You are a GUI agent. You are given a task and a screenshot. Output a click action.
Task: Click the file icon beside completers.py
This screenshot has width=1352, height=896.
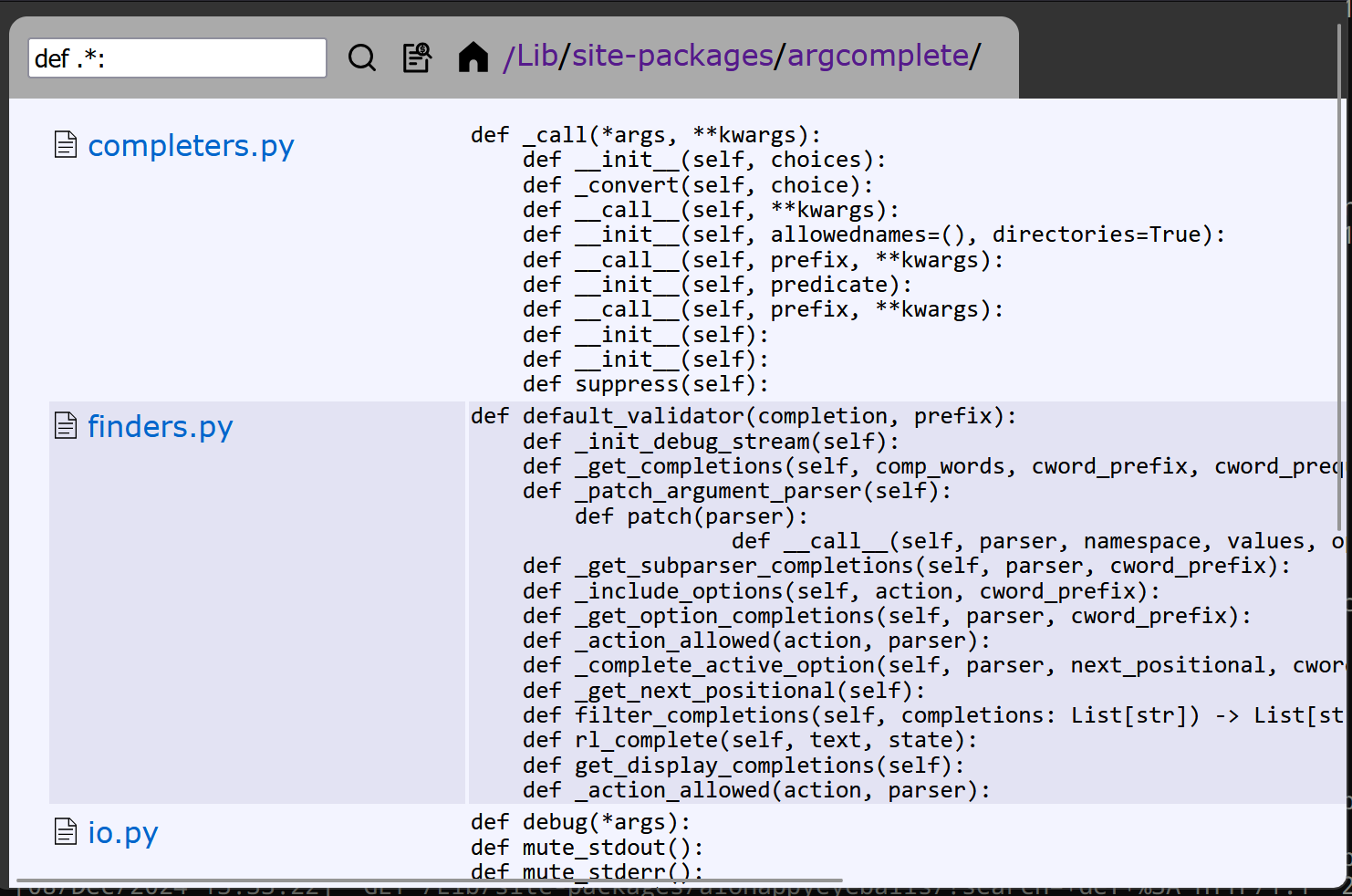coord(66,145)
